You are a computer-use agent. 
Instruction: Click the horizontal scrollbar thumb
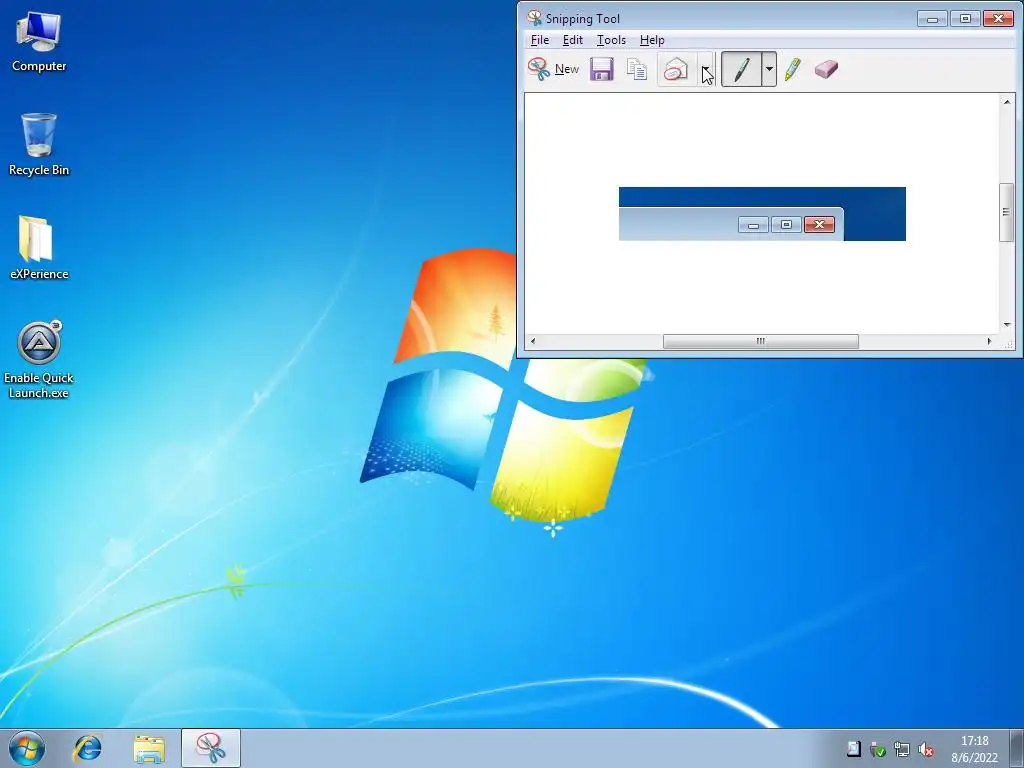[x=761, y=341]
